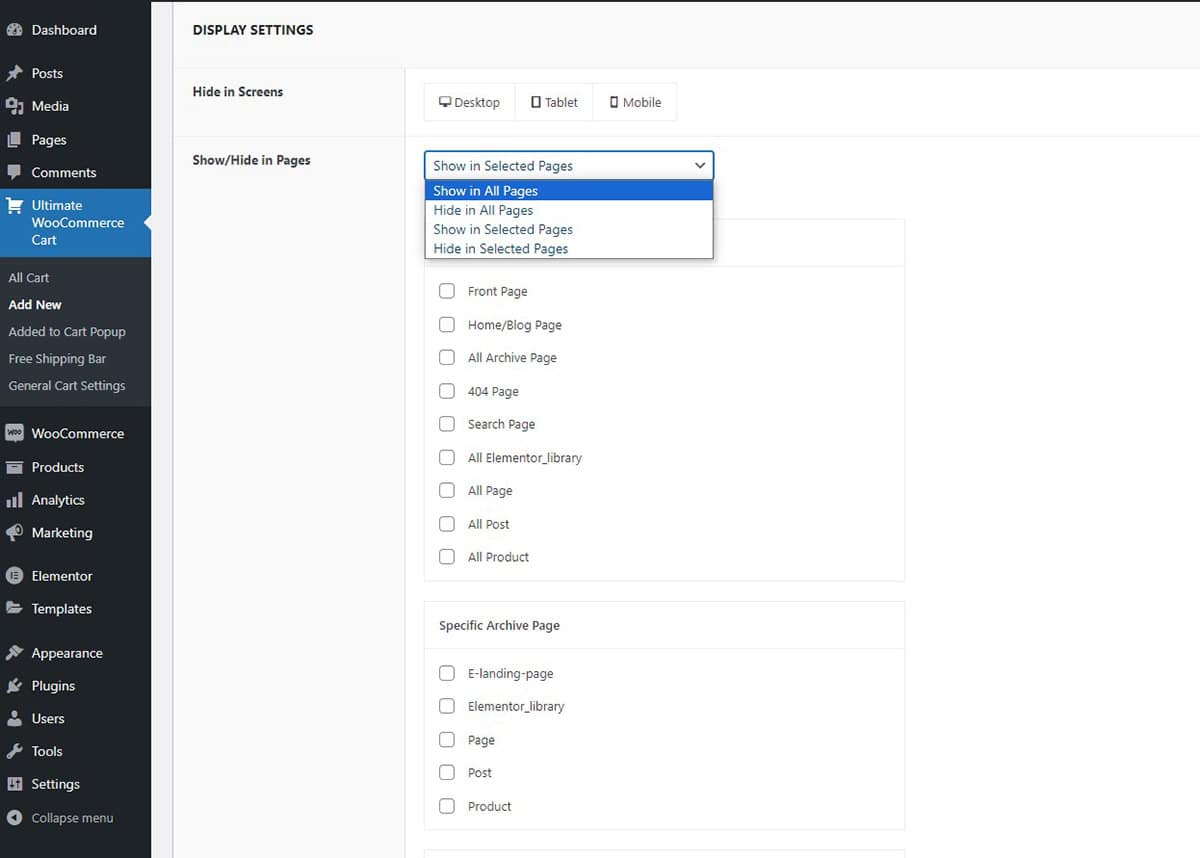Image resolution: width=1200 pixels, height=858 pixels.
Task: Click the Hide in Screens label
Action: click(x=238, y=92)
